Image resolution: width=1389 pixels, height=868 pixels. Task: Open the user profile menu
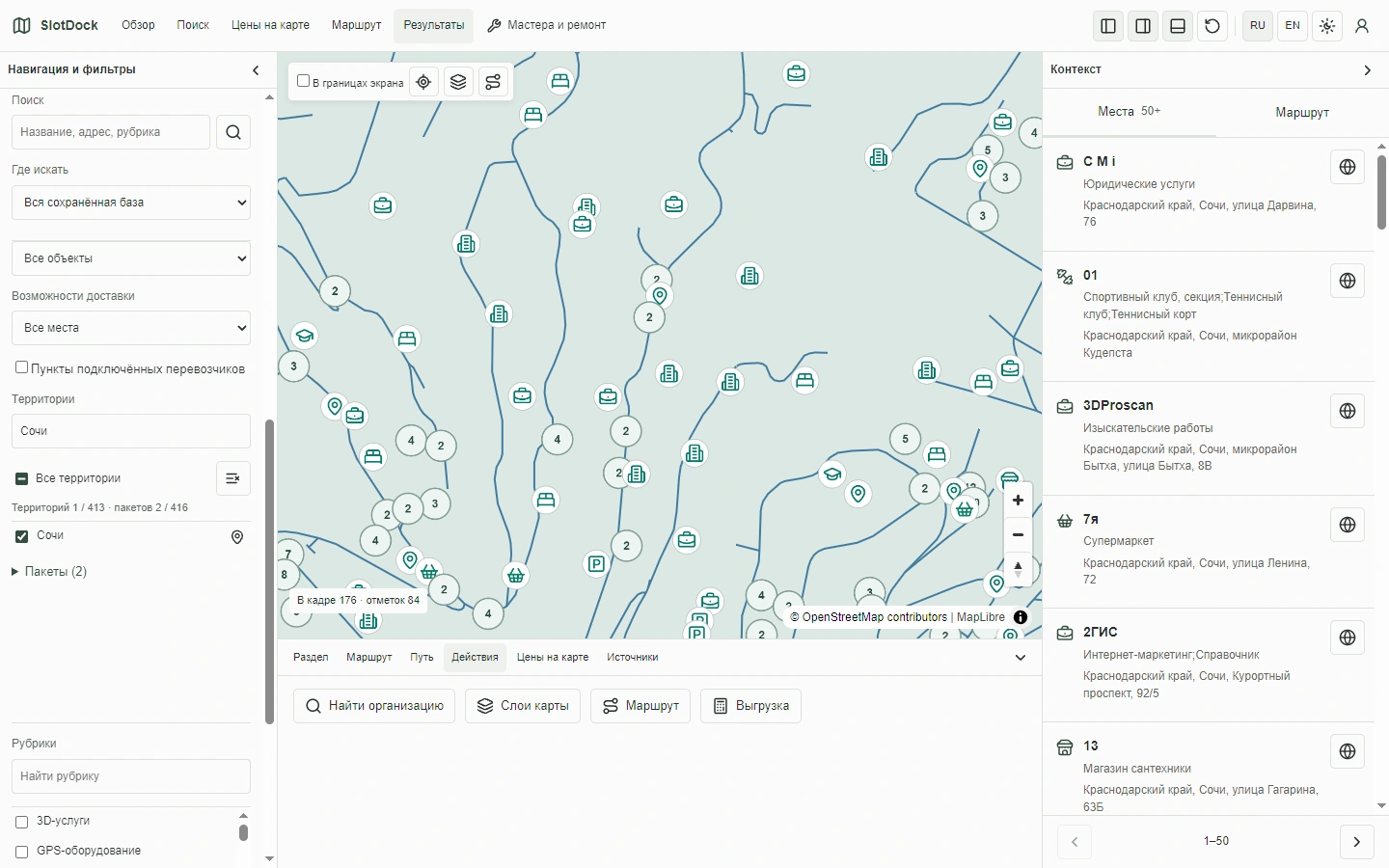tap(1362, 26)
